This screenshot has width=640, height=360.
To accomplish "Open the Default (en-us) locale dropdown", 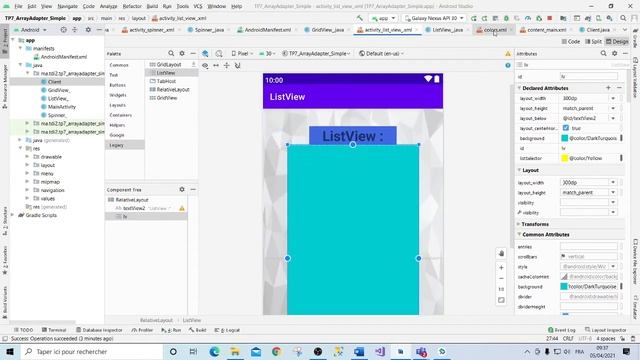I will point(382,53).
